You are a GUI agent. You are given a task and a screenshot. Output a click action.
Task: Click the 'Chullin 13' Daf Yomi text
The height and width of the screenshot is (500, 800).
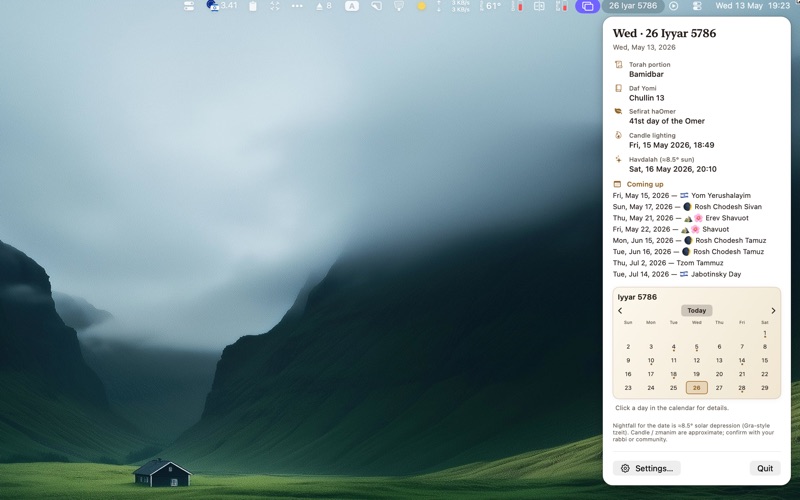point(646,98)
